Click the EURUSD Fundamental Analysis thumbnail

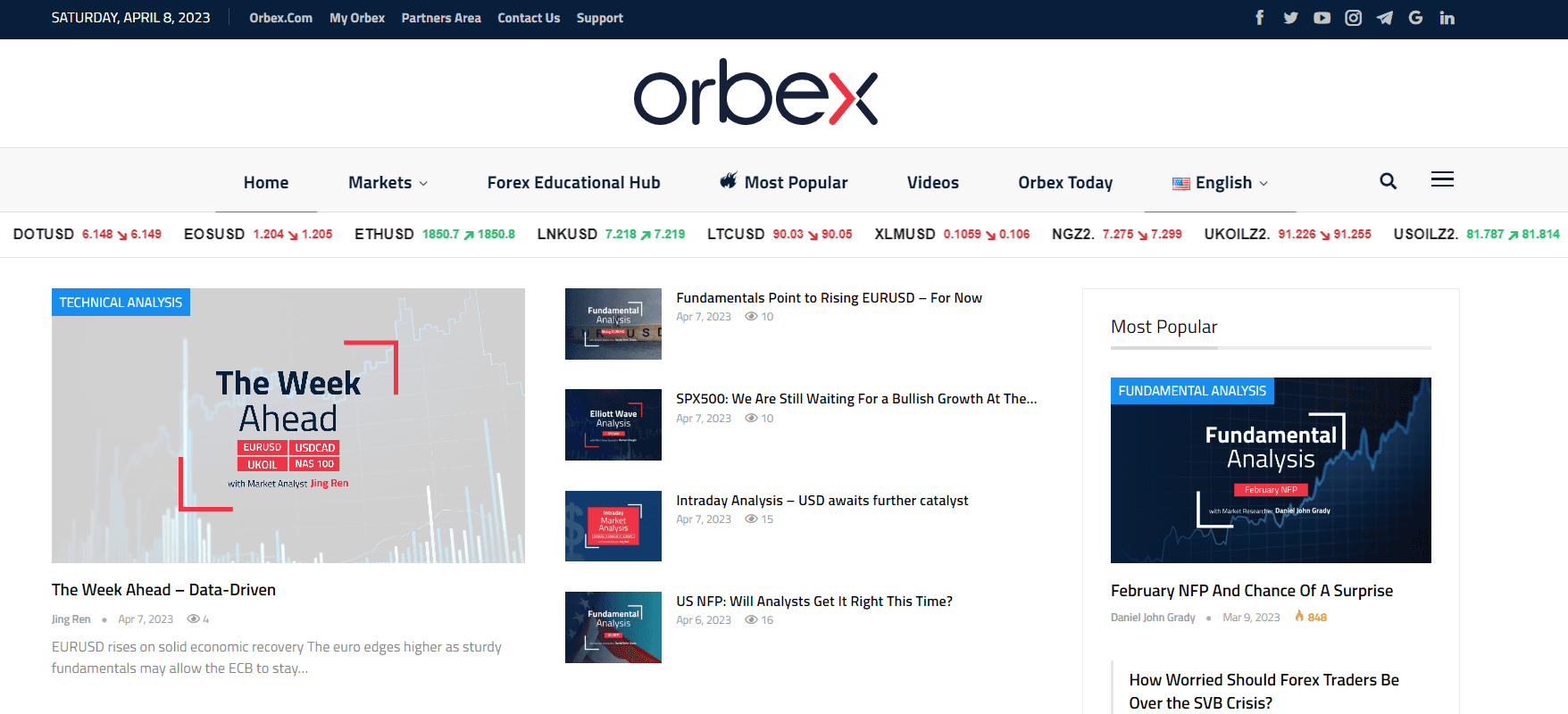click(x=613, y=324)
